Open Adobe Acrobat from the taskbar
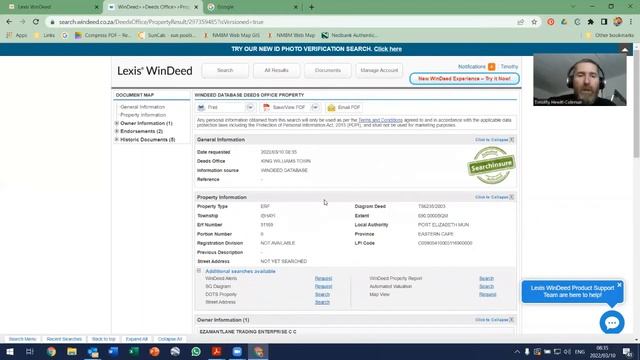The image size is (640, 360). coord(216,351)
